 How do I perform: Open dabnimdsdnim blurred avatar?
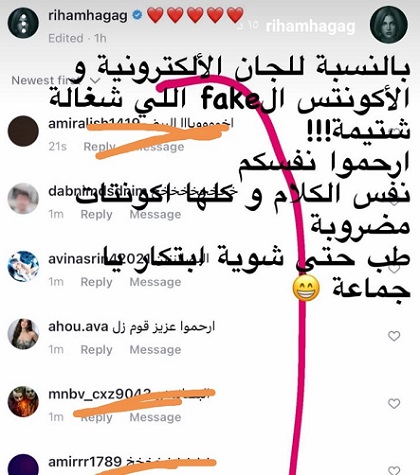coord(23,198)
